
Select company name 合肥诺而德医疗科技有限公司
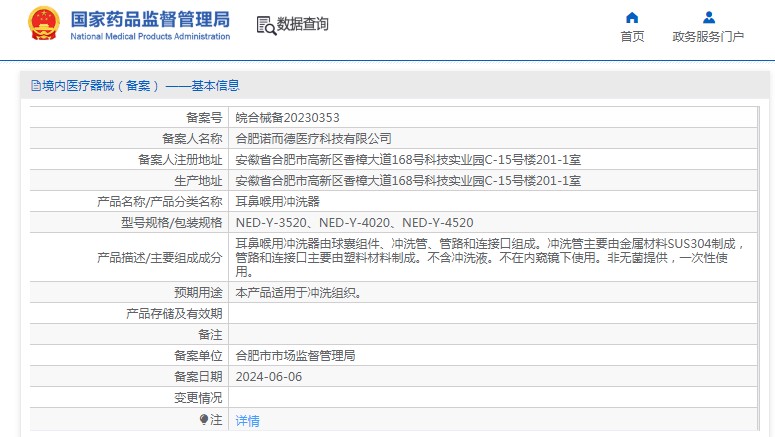click(313, 138)
